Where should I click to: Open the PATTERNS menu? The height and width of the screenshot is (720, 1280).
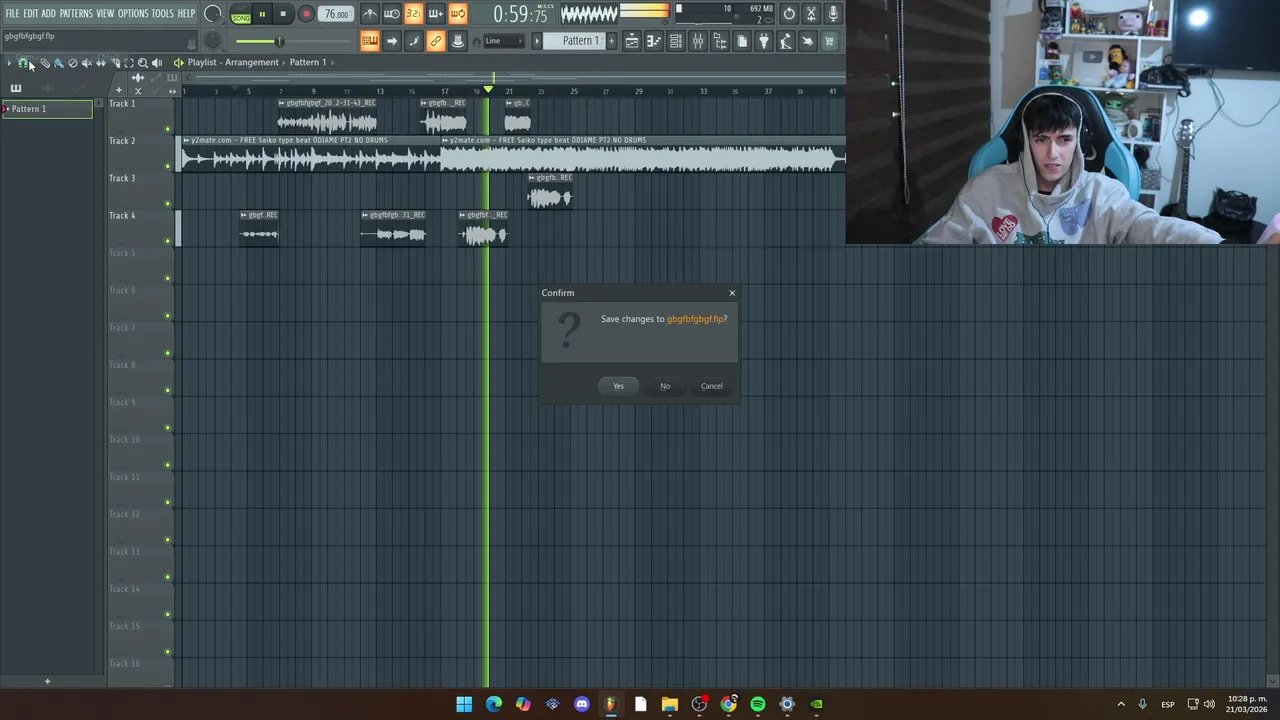coord(76,14)
